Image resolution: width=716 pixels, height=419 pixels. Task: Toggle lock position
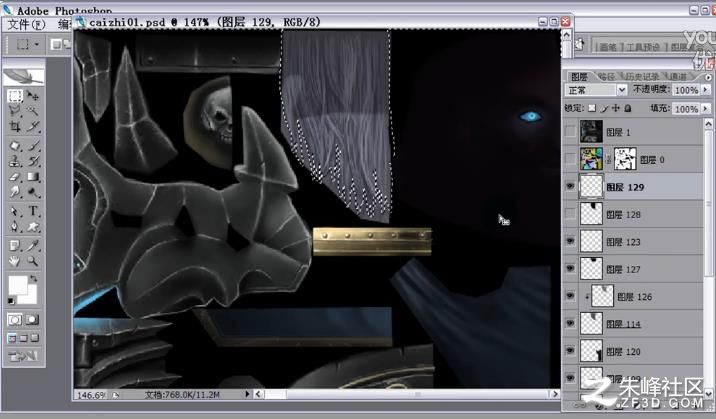(x=616, y=108)
